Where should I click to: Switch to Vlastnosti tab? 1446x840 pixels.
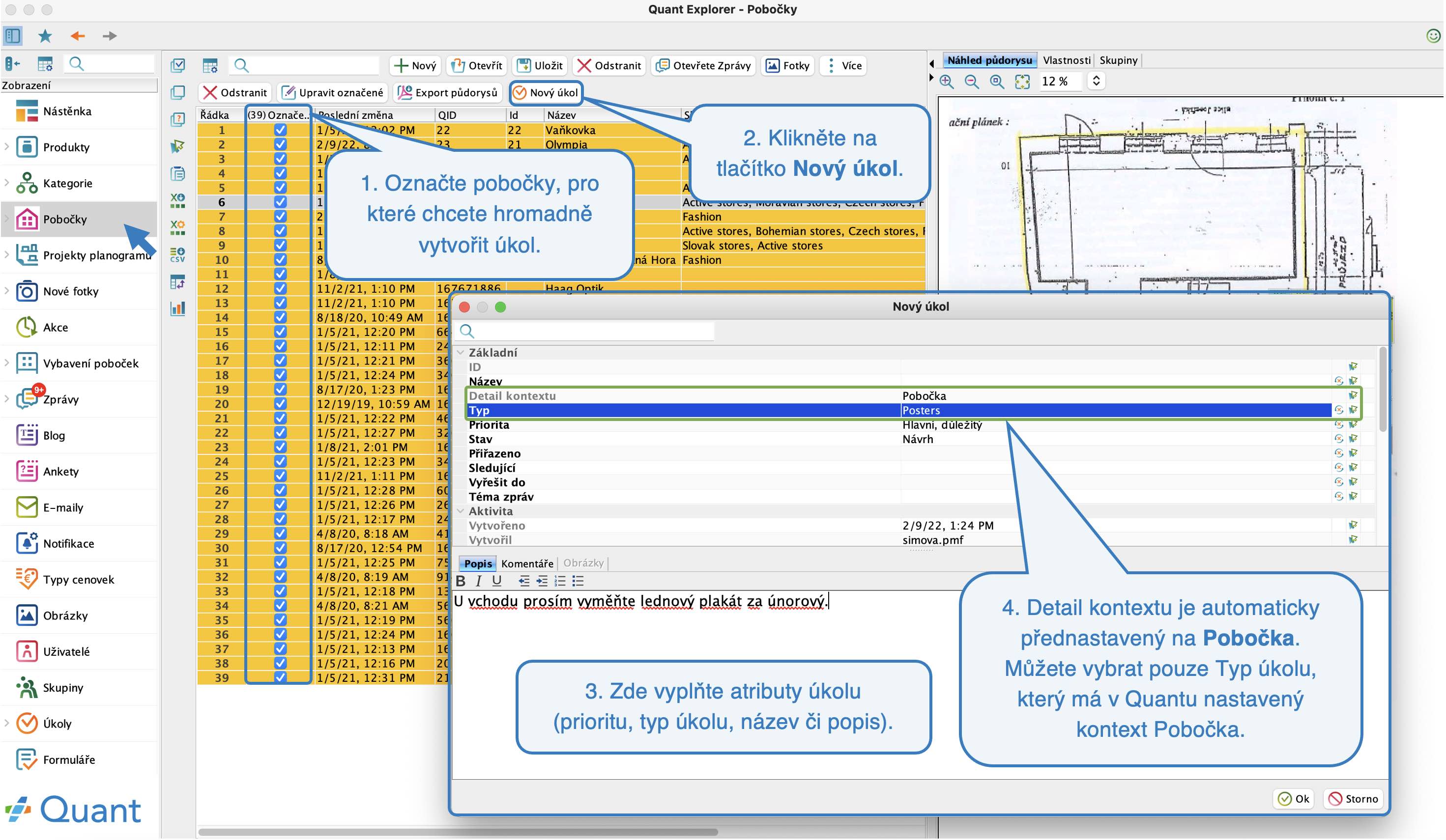click(1066, 60)
